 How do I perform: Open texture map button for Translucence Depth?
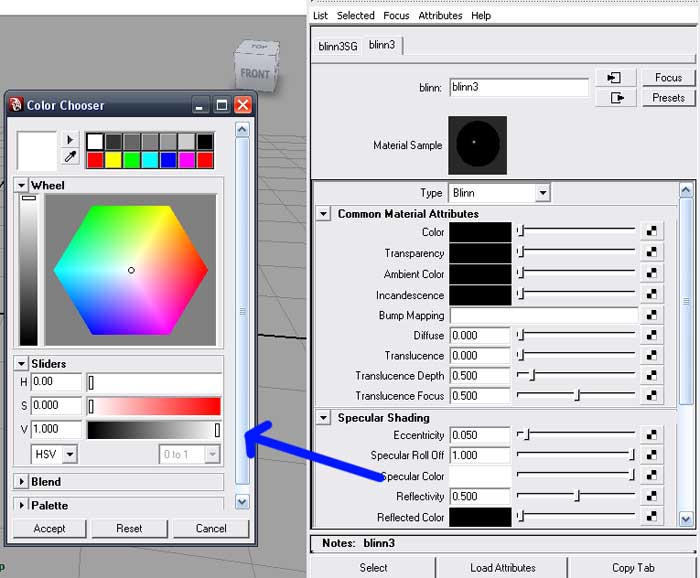(x=651, y=375)
